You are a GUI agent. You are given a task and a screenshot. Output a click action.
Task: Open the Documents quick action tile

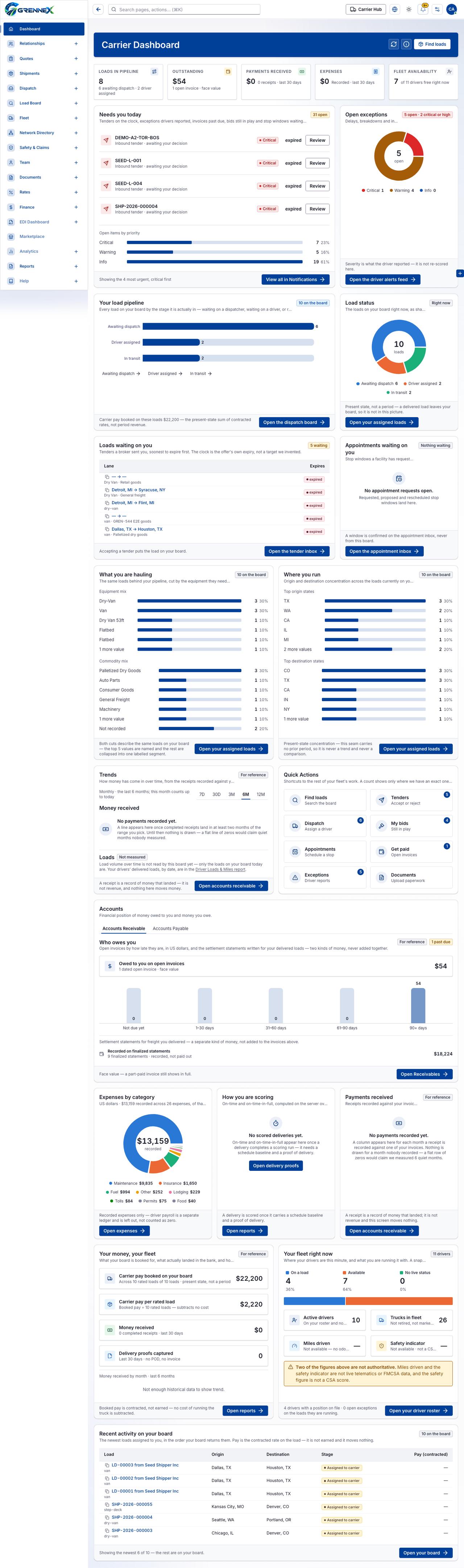coord(411,877)
